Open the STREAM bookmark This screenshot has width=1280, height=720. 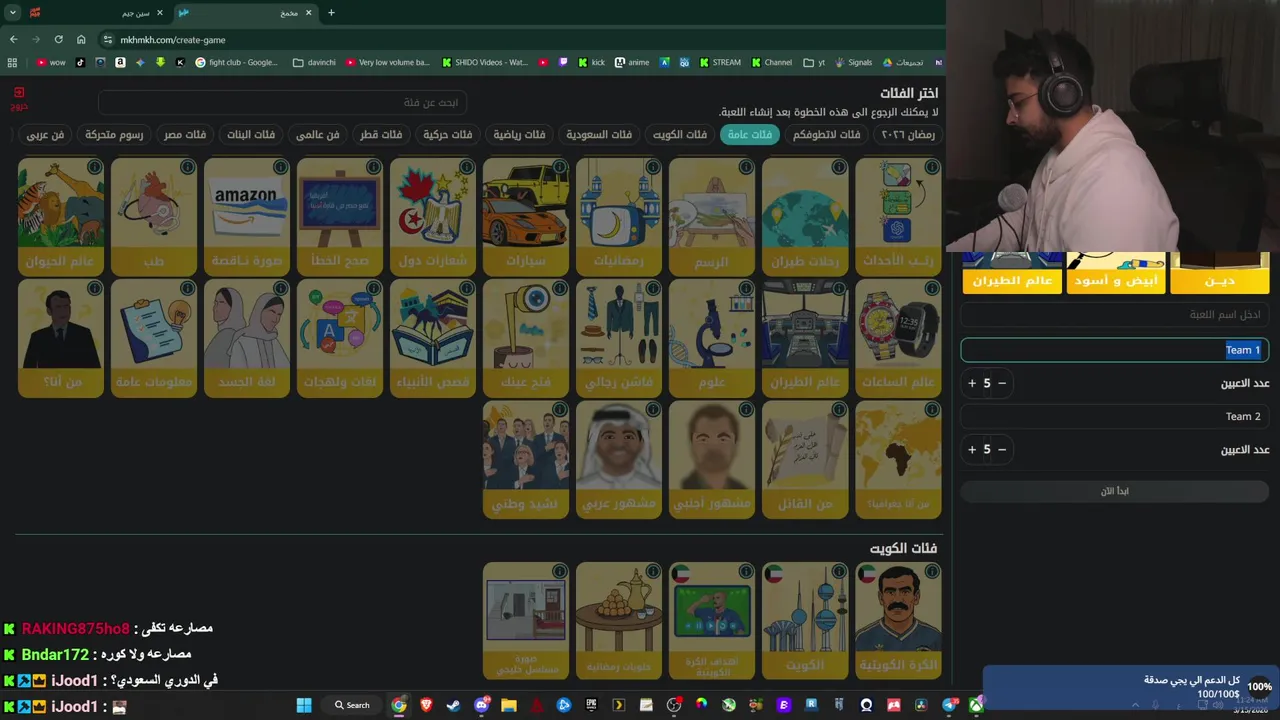point(719,62)
